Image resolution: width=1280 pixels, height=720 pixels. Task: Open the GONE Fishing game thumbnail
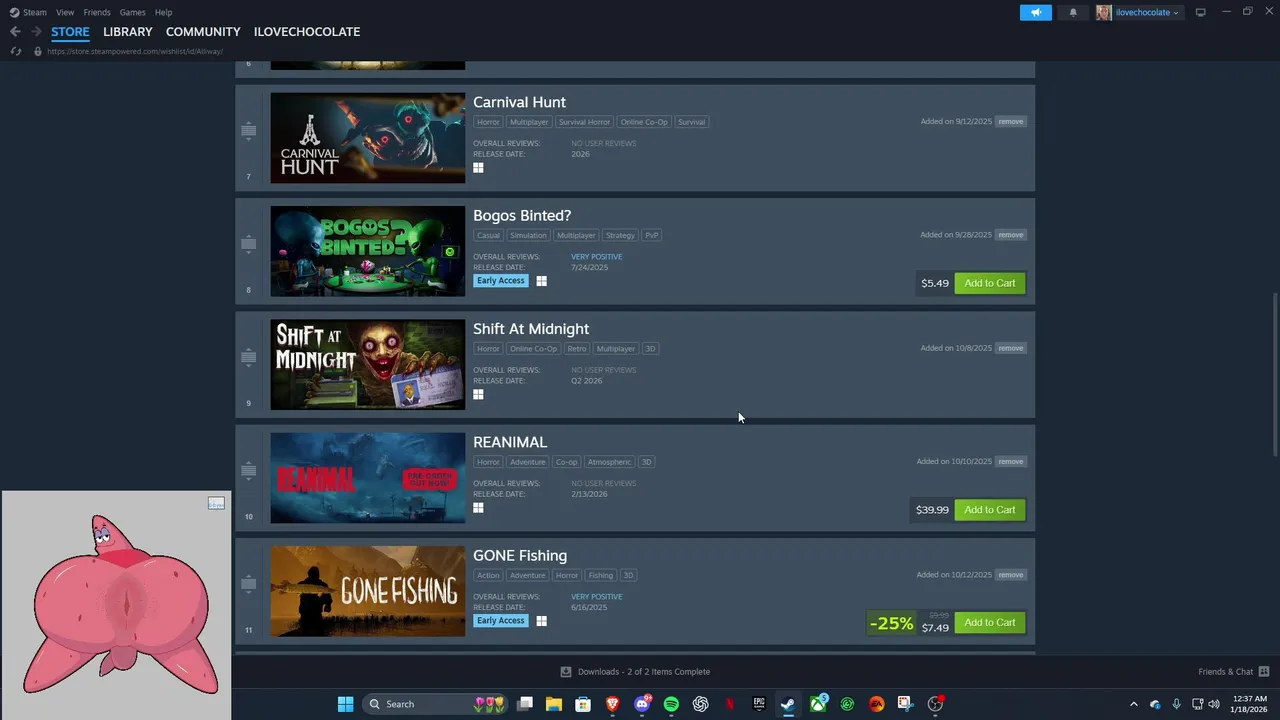pos(367,591)
